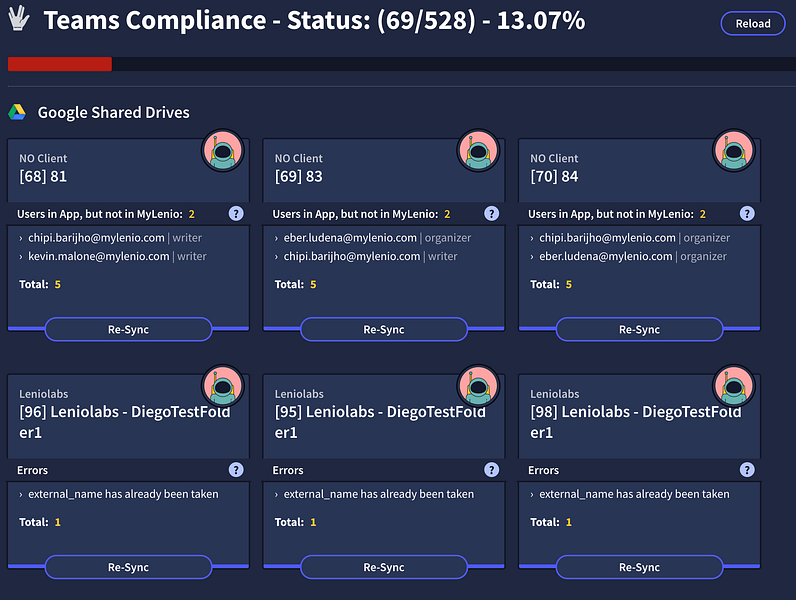Open help icon on card [70] 84
796x600 pixels.
click(x=747, y=214)
